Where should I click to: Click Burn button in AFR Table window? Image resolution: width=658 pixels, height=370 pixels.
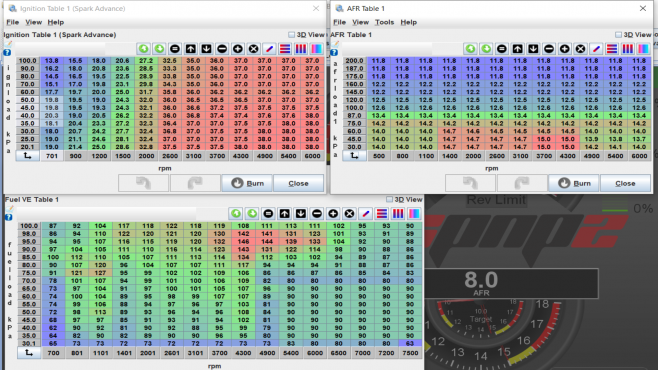point(574,183)
